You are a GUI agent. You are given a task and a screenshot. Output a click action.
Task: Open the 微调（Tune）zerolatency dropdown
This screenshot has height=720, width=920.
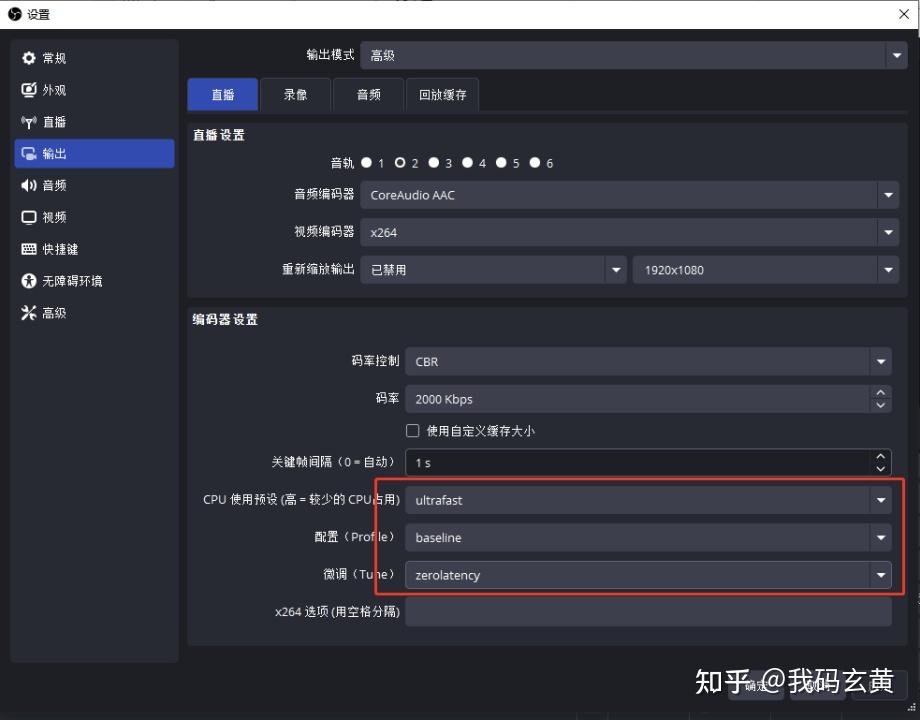point(881,574)
